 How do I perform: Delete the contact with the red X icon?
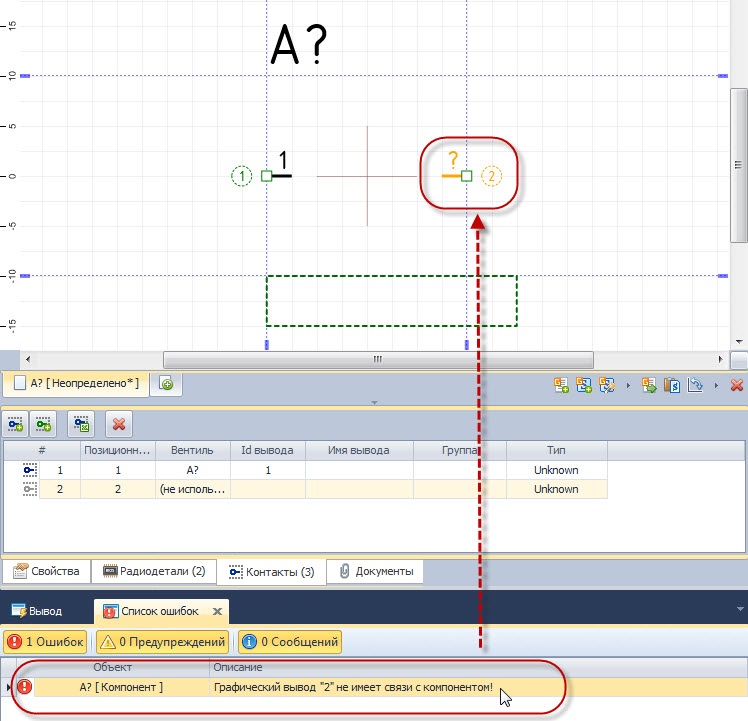tap(119, 424)
